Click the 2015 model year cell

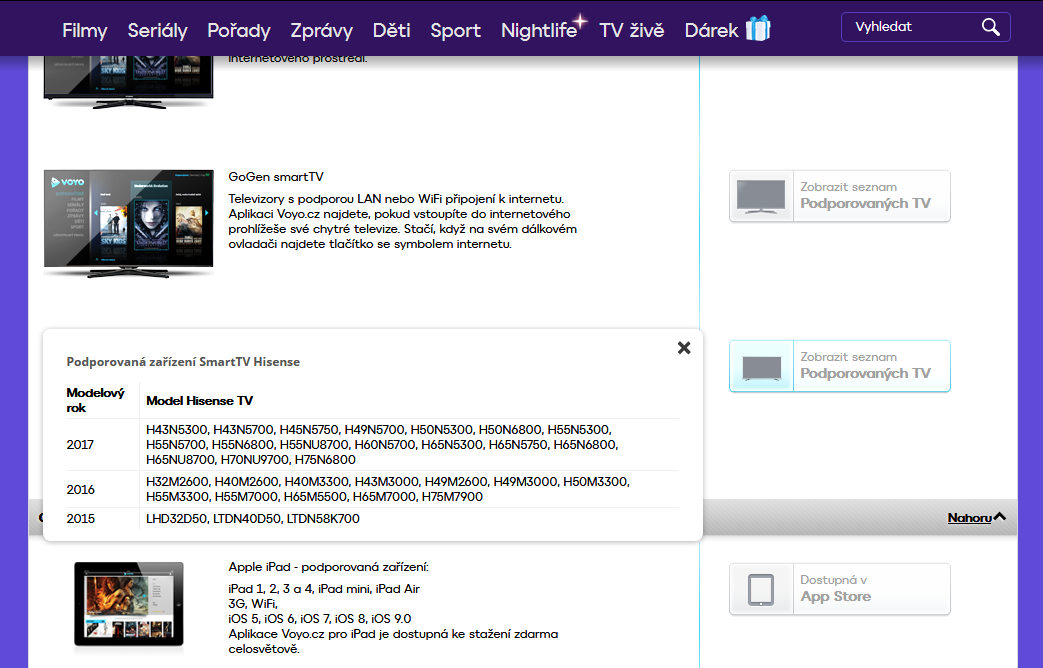click(x=80, y=518)
